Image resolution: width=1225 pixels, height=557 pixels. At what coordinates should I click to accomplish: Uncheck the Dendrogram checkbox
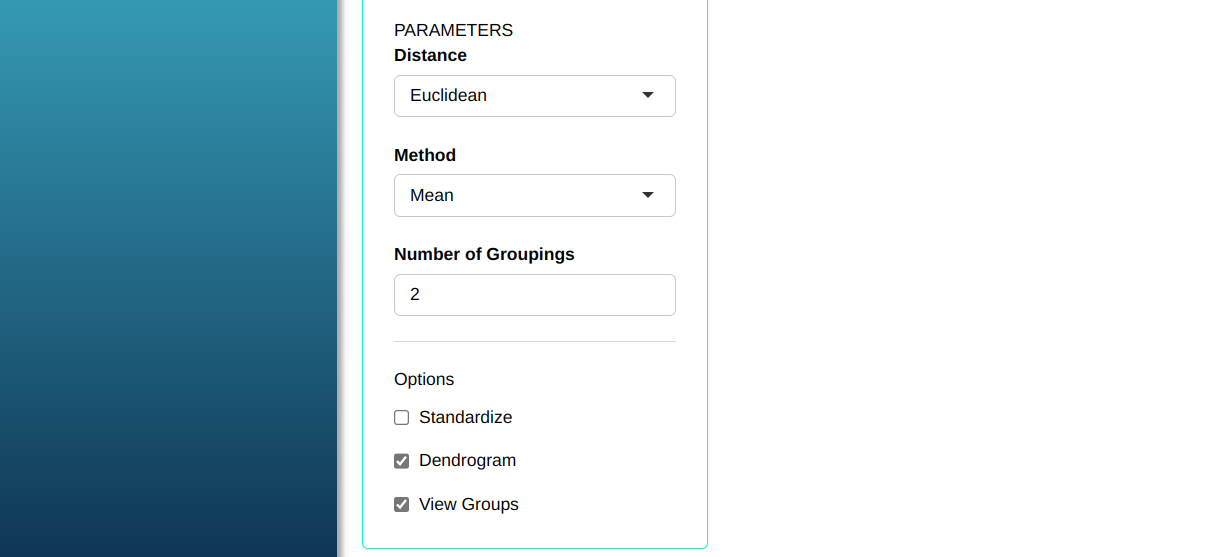tap(402, 461)
